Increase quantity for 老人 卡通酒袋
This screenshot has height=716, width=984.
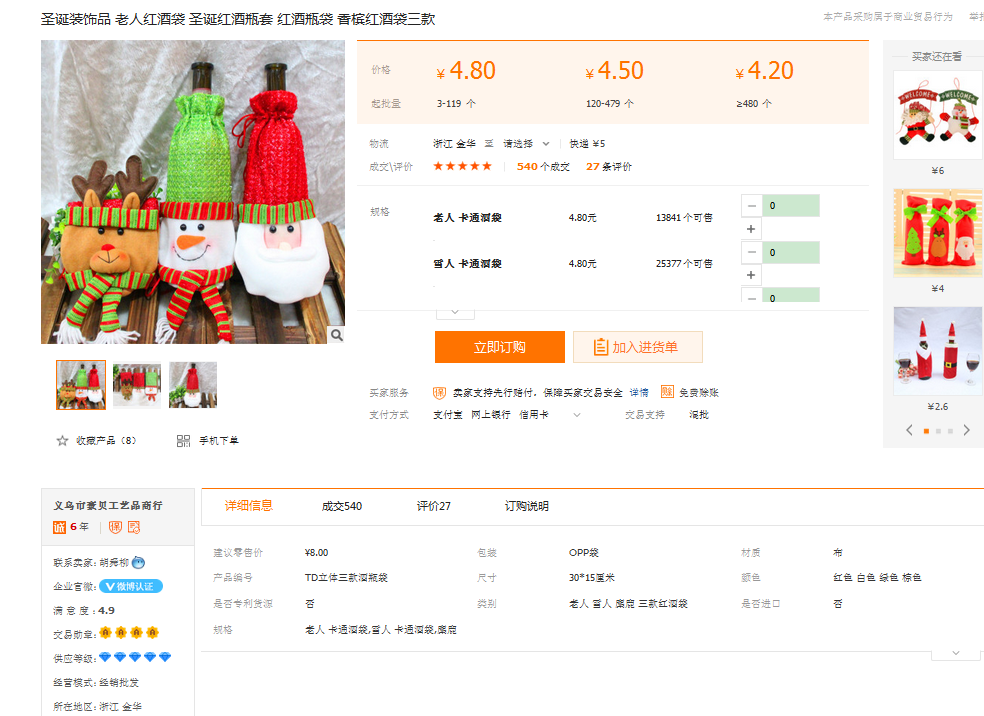click(751, 229)
